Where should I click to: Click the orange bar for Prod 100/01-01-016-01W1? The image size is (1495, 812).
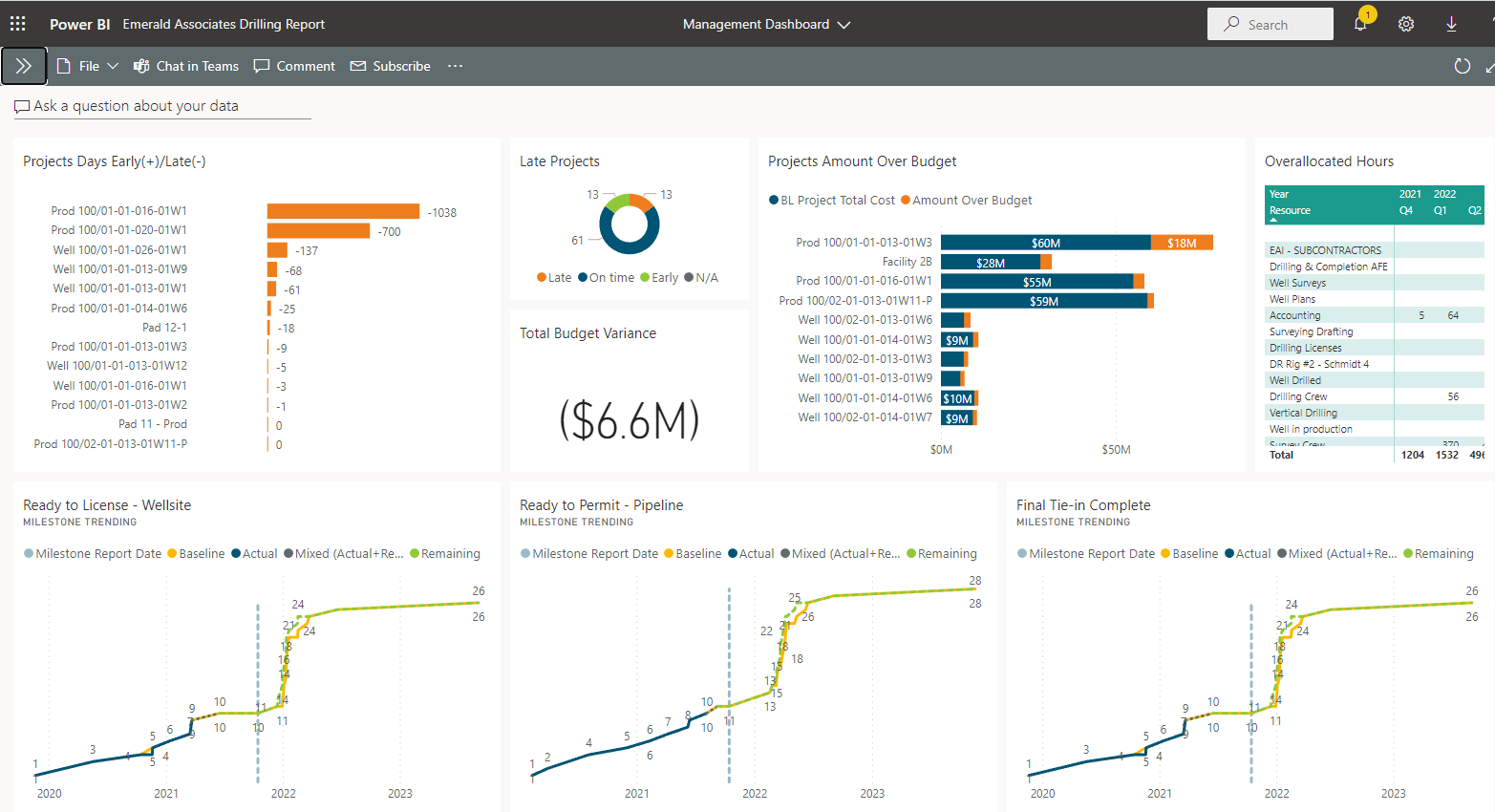point(343,211)
